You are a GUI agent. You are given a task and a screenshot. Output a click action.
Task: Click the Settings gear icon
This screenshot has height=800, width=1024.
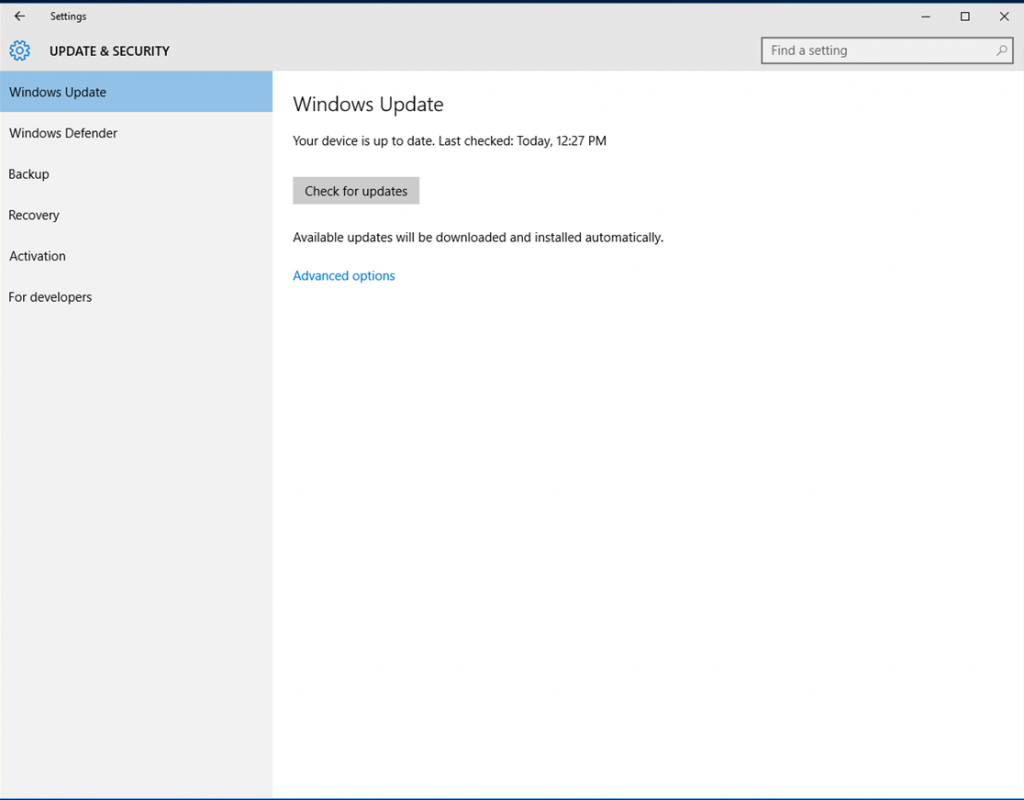tap(18, 50)
